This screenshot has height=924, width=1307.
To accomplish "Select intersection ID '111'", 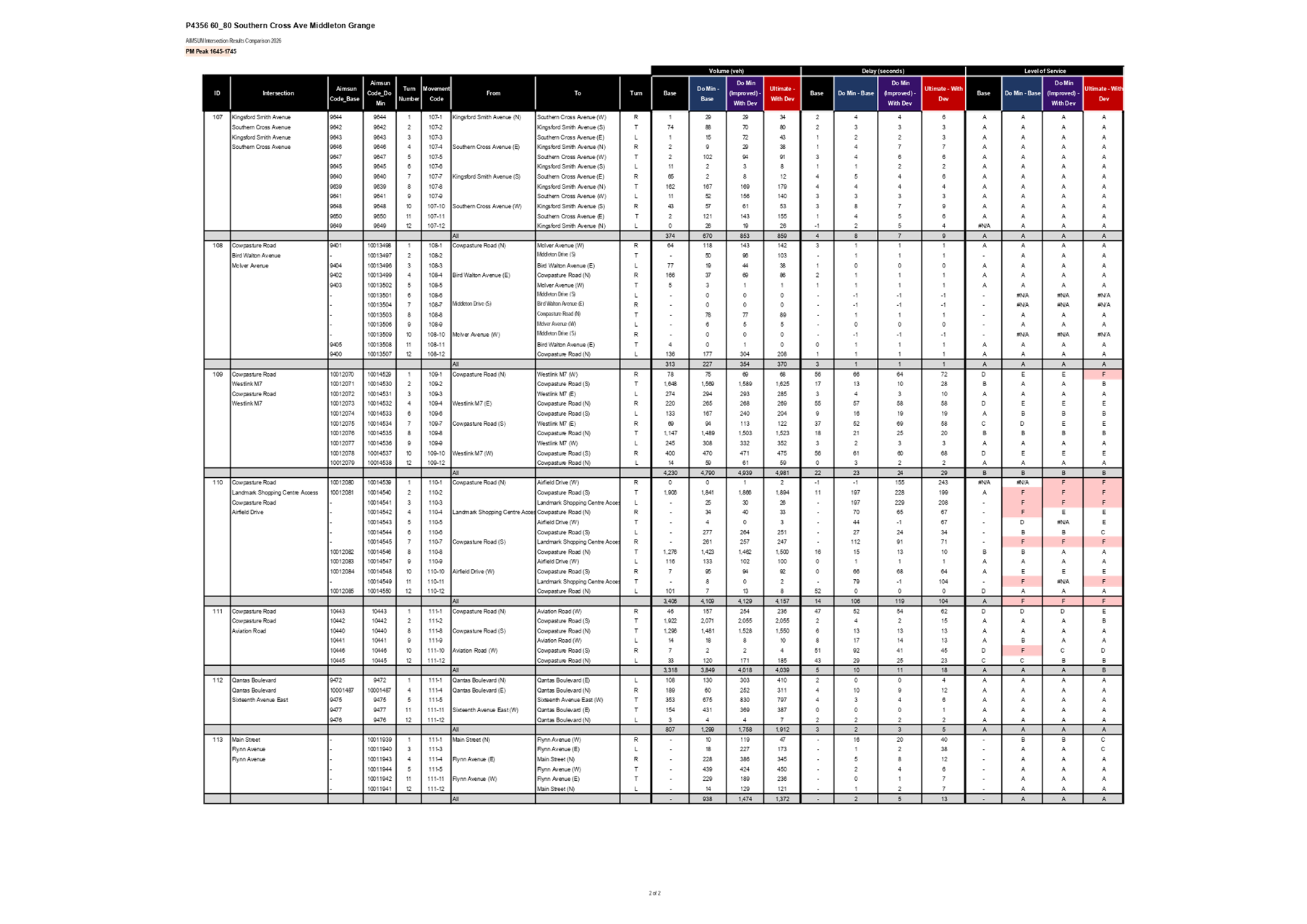I will 217,611.
